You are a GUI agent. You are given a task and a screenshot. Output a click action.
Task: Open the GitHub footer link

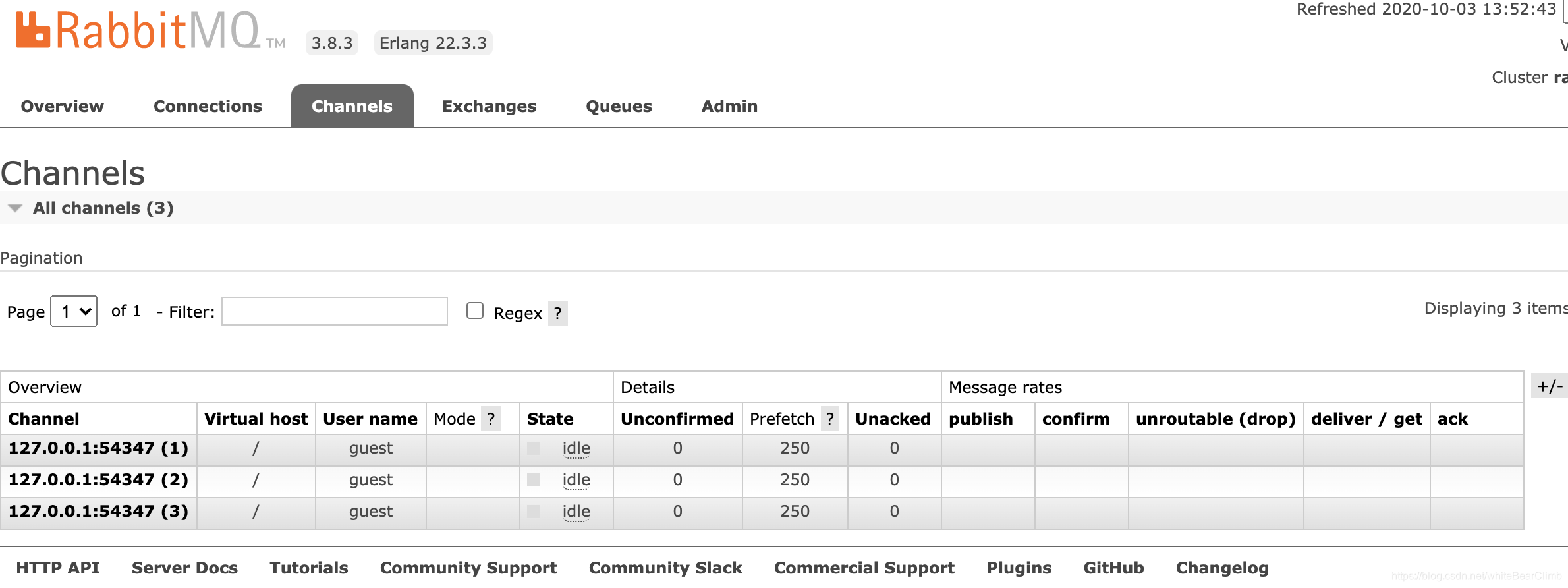click(1113, 568)
